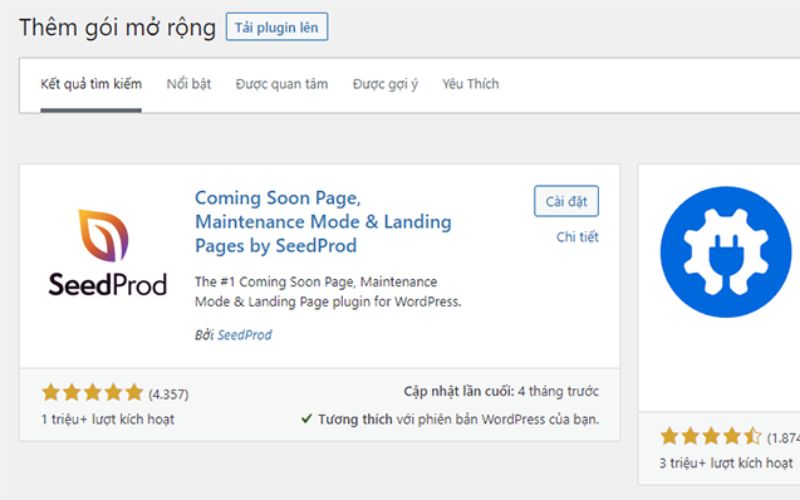Select the Kết quả tìm kiếm tab
Viewport: 800px width, 500px height.
tap(91, 84)
